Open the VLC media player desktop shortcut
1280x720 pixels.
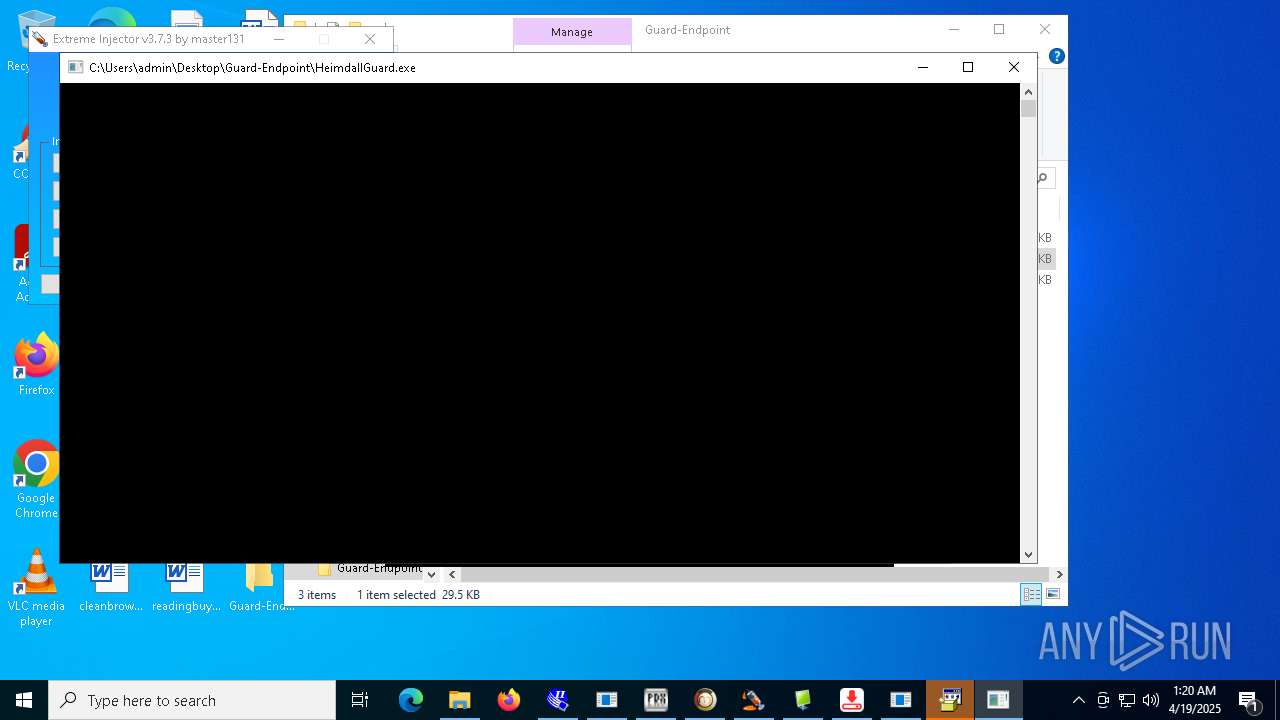[x=36, y=588]
